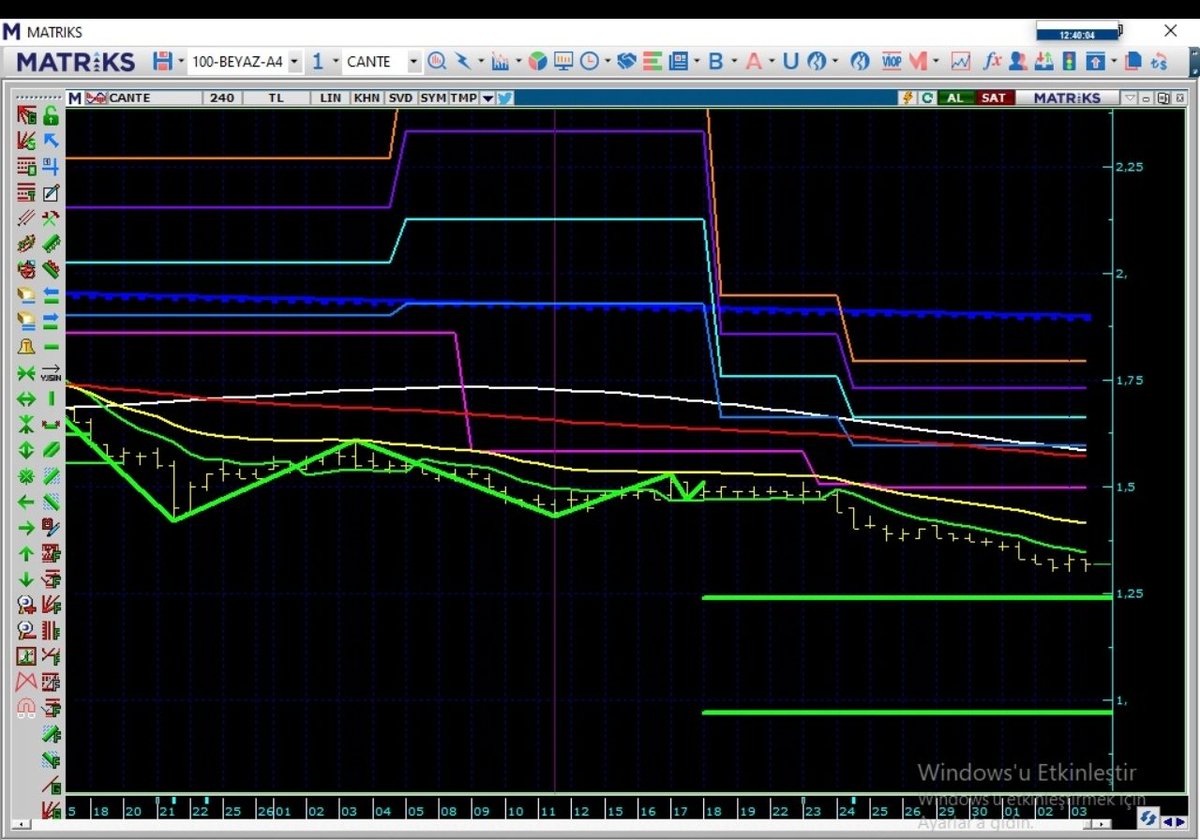The width and height of the screenshot is (1200, 840).
Task: Open the chart window triangle menu button
Action: pos(1130,98)
